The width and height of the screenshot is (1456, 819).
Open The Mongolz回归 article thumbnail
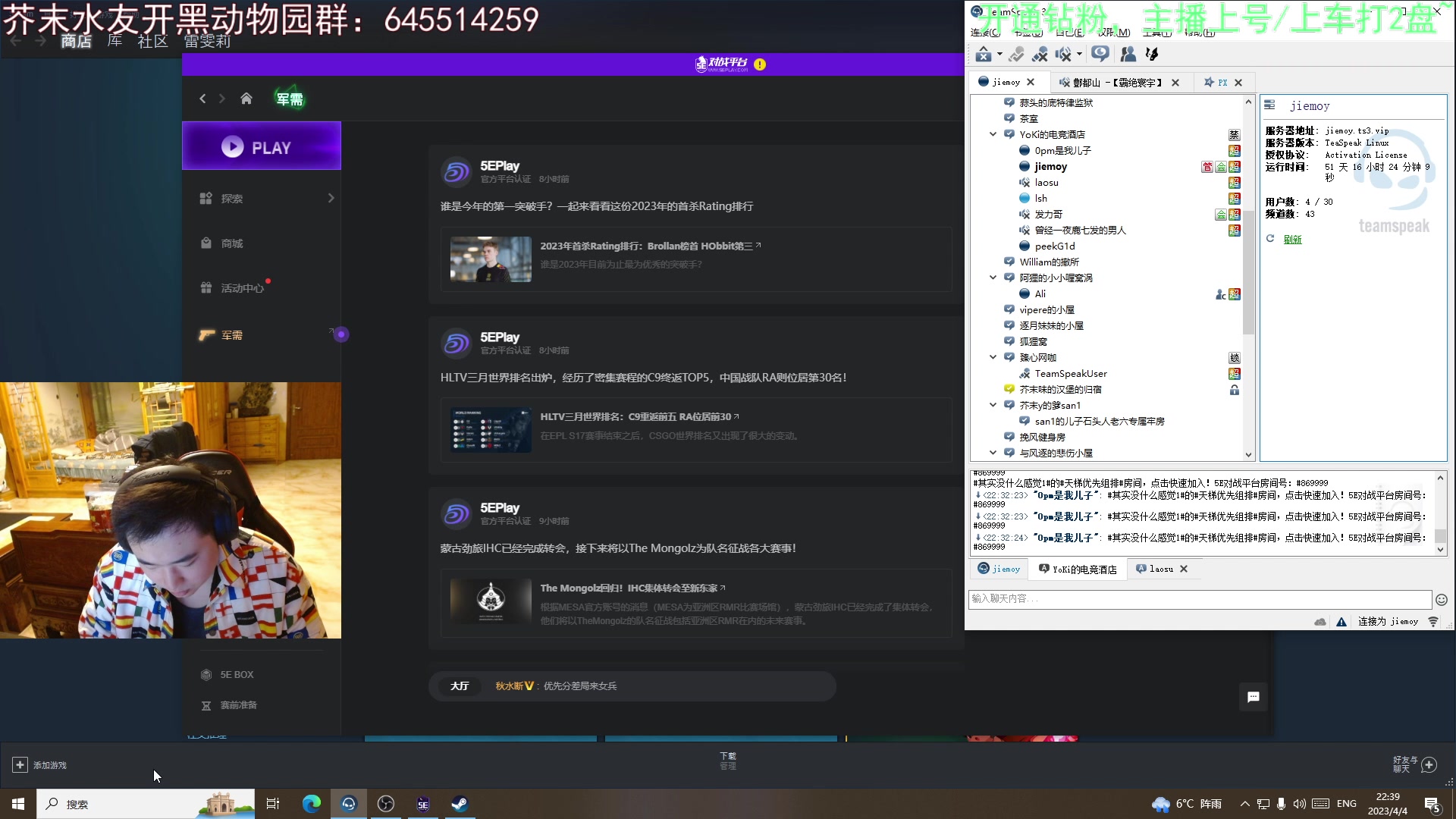(x=491, y=601)
